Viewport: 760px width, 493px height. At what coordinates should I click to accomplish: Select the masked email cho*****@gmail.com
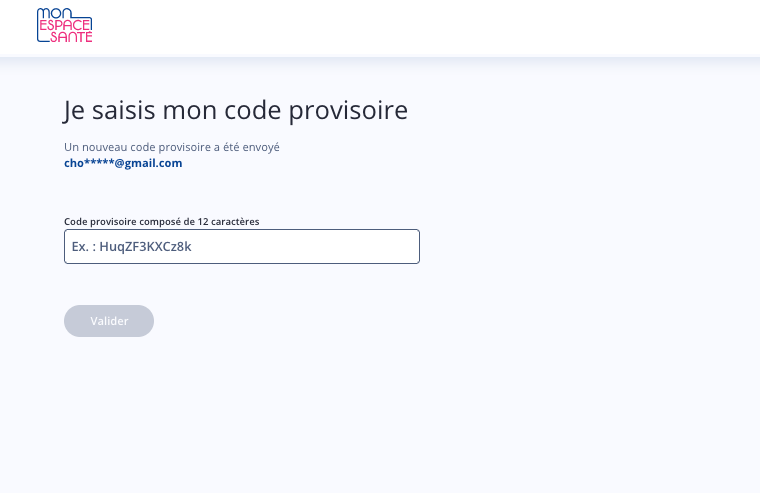pos(123,163)
